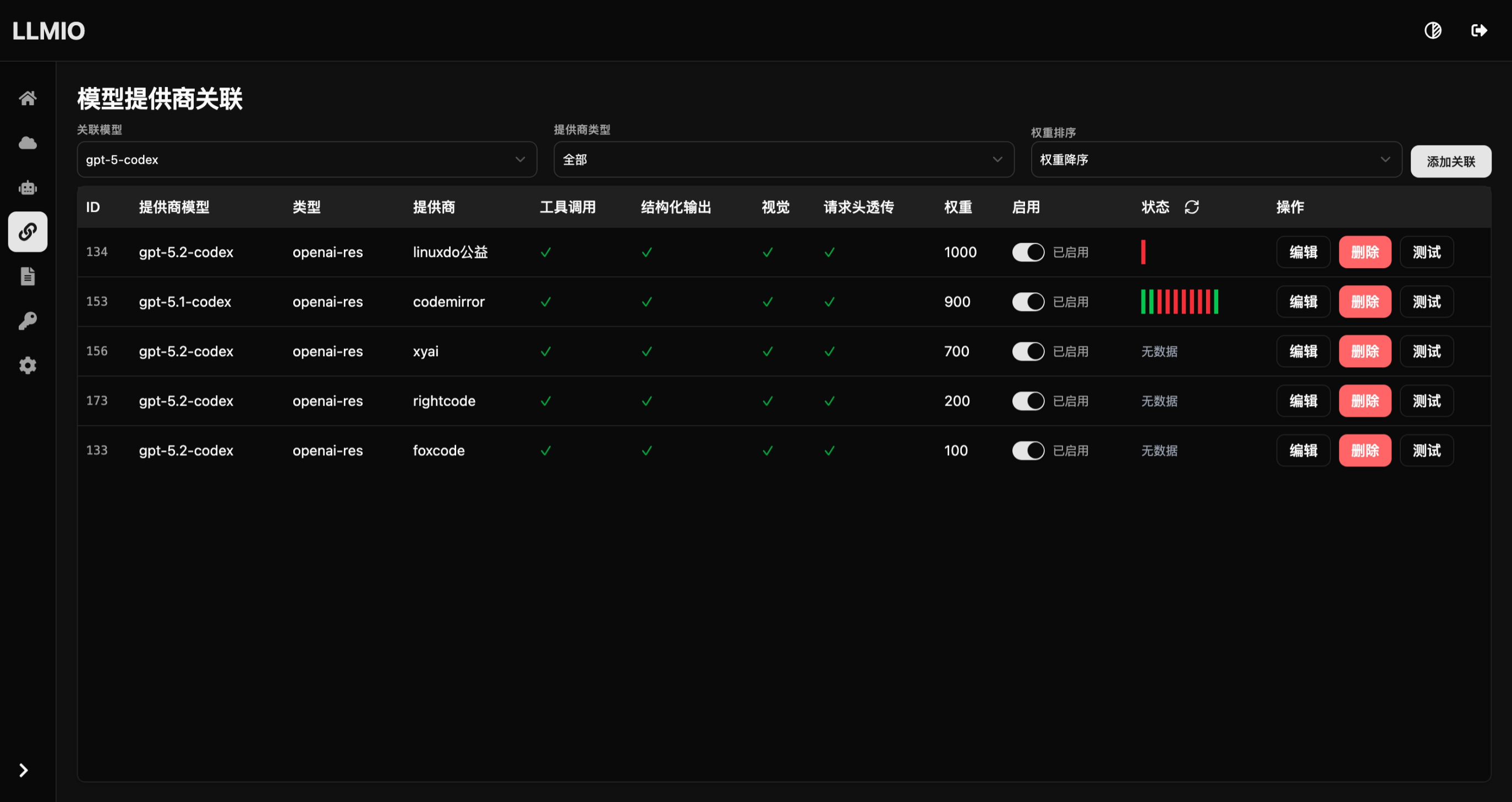Refresh status with the 状态 reload icon
Screen dimensions: 1512x802
coord(1191,208)
